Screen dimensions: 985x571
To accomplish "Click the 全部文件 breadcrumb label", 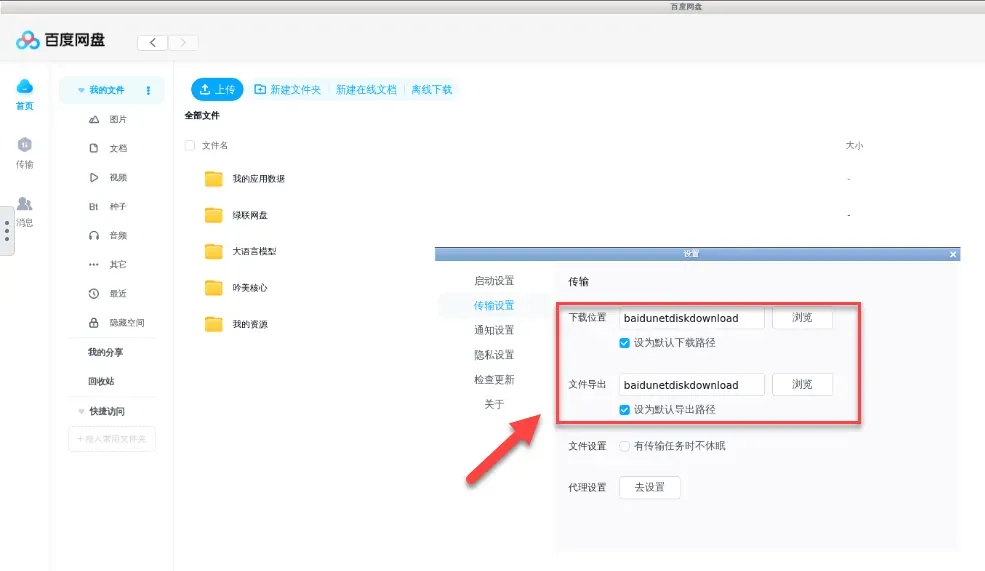I will [x=202, y=116].
